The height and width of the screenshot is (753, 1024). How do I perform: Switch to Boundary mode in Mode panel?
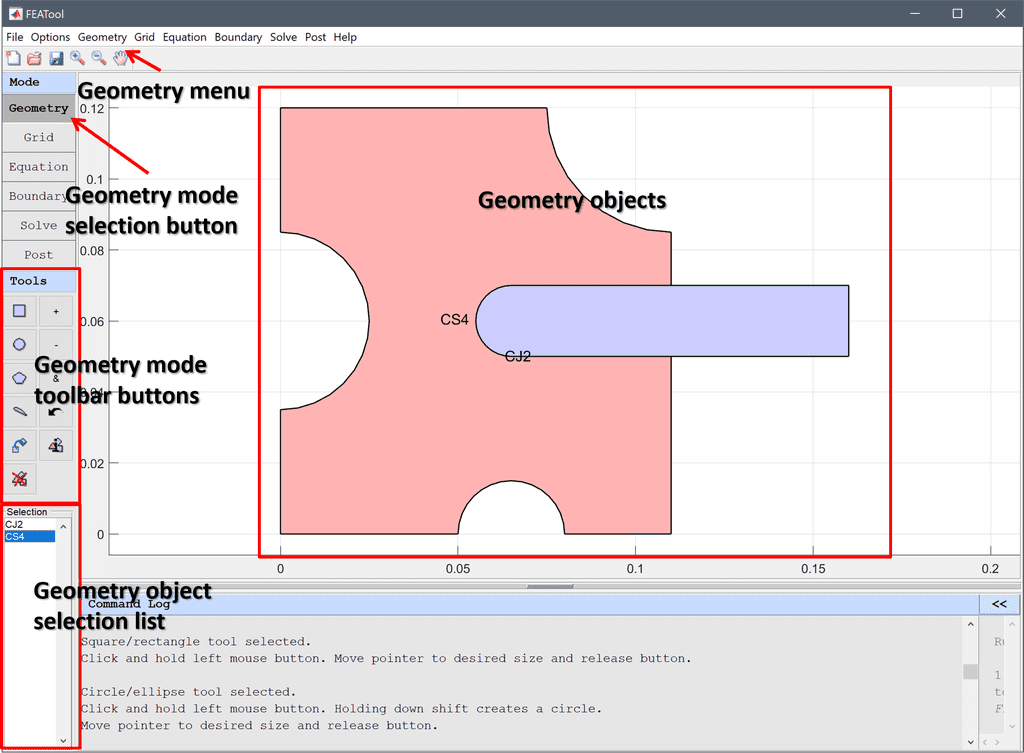click(x=39, y=197)
